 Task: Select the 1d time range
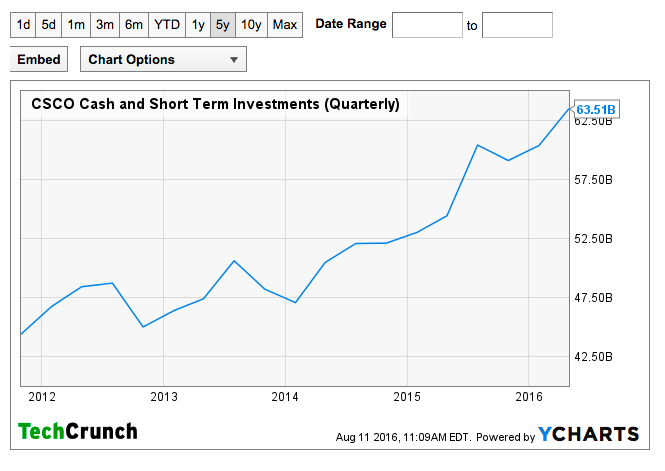coord(23,24)
